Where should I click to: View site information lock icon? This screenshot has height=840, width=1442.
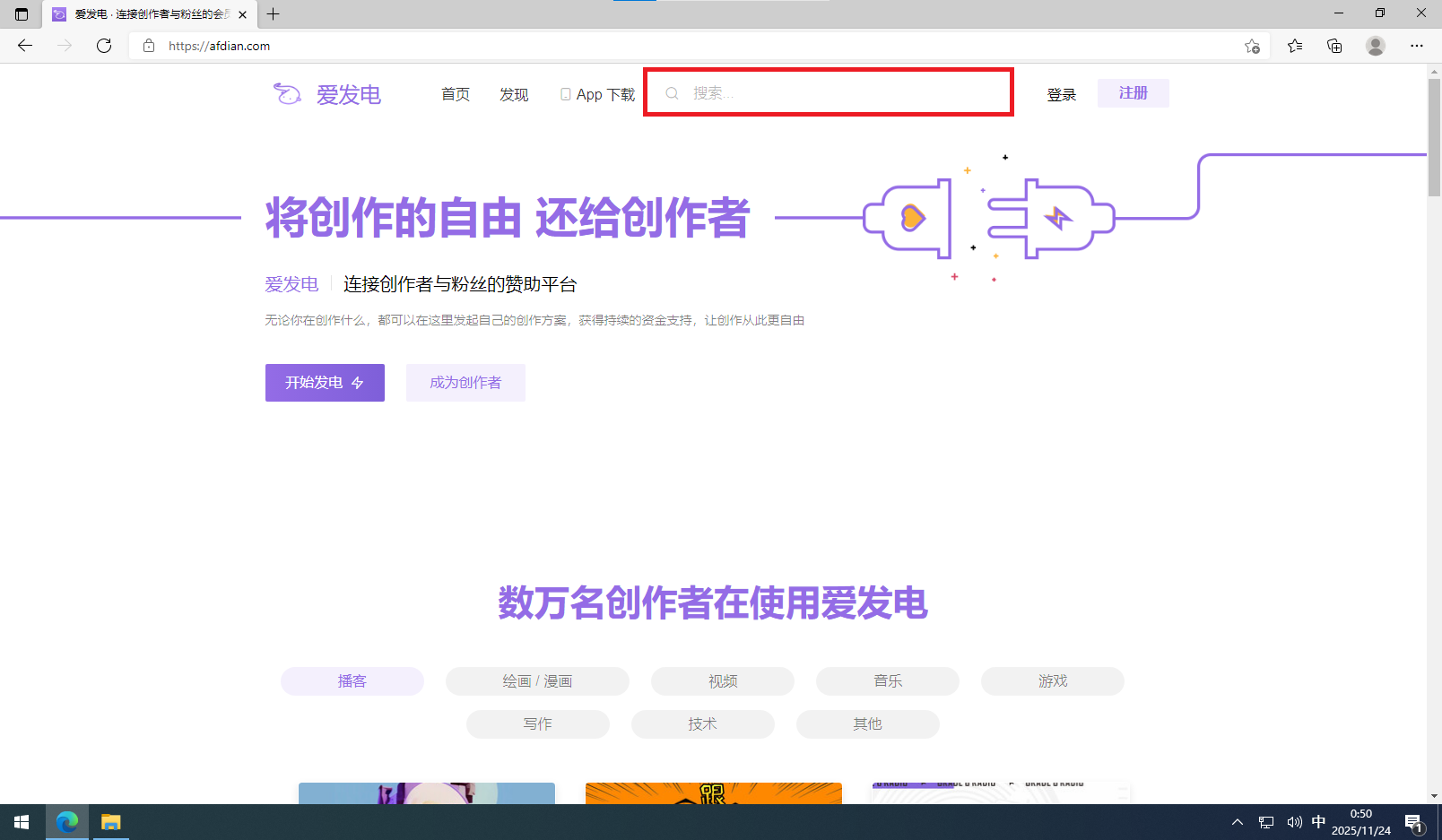pyautogui.click(x=149, y=46)
